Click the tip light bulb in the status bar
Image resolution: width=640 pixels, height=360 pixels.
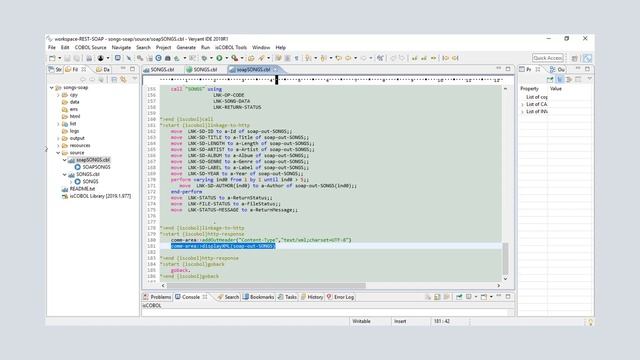590,322
